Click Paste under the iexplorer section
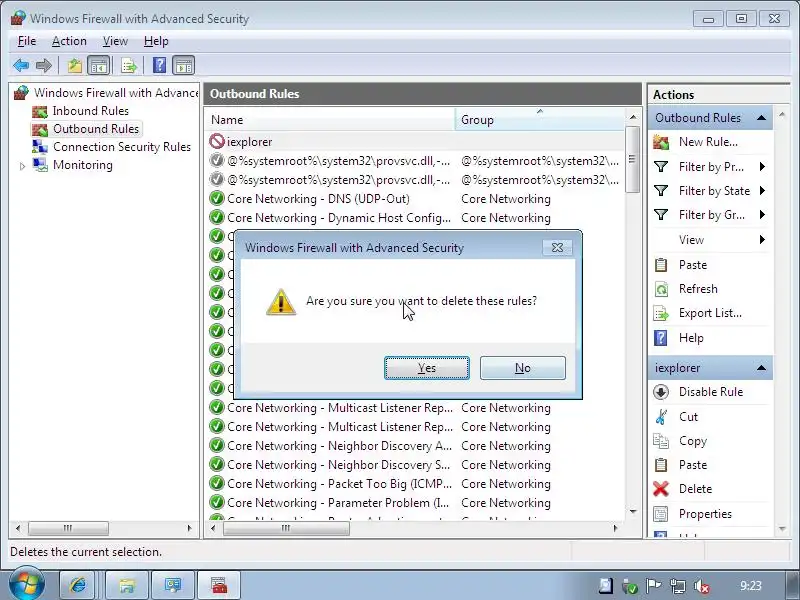Screen dimensions: 800x600 click(693, 465)
